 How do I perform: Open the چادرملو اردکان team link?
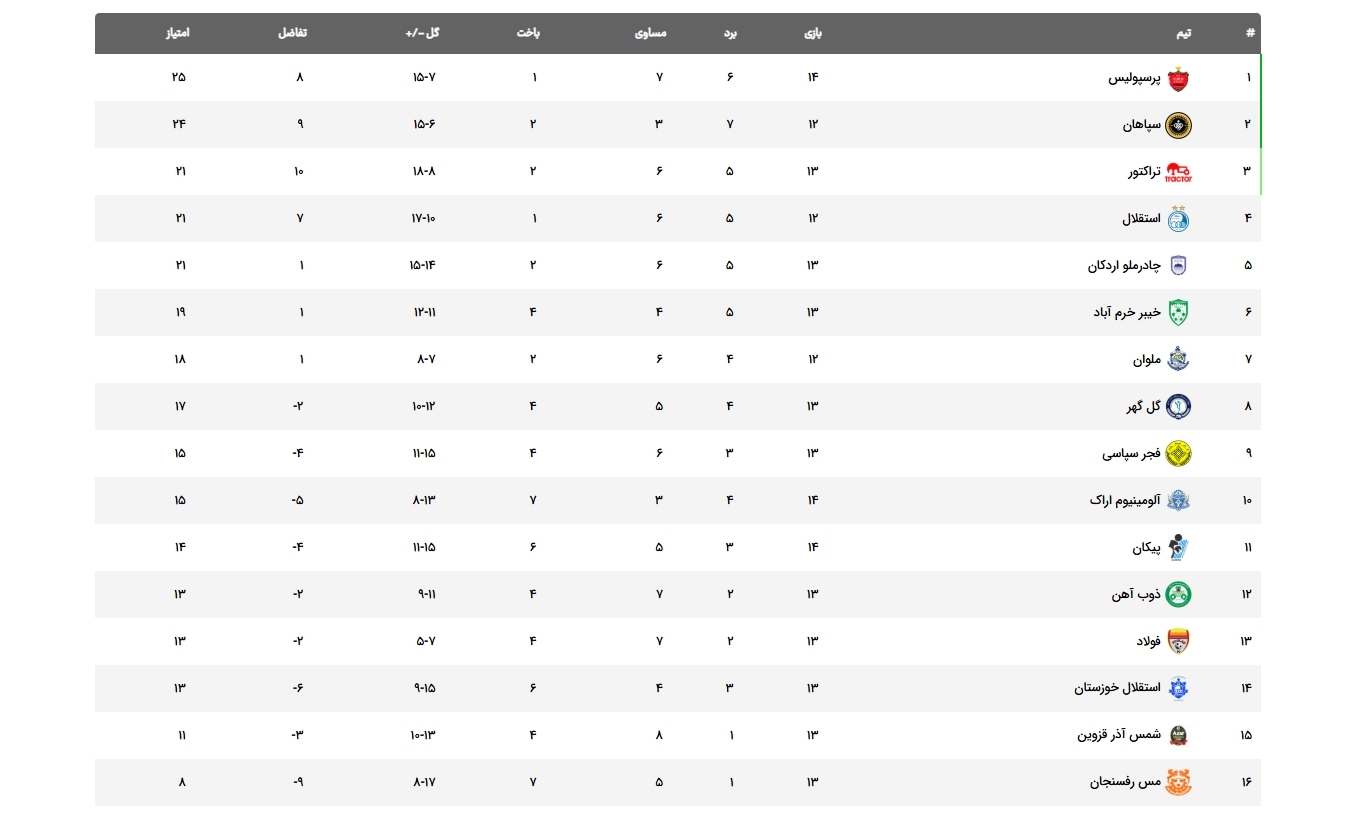[x=1124, y=266]
